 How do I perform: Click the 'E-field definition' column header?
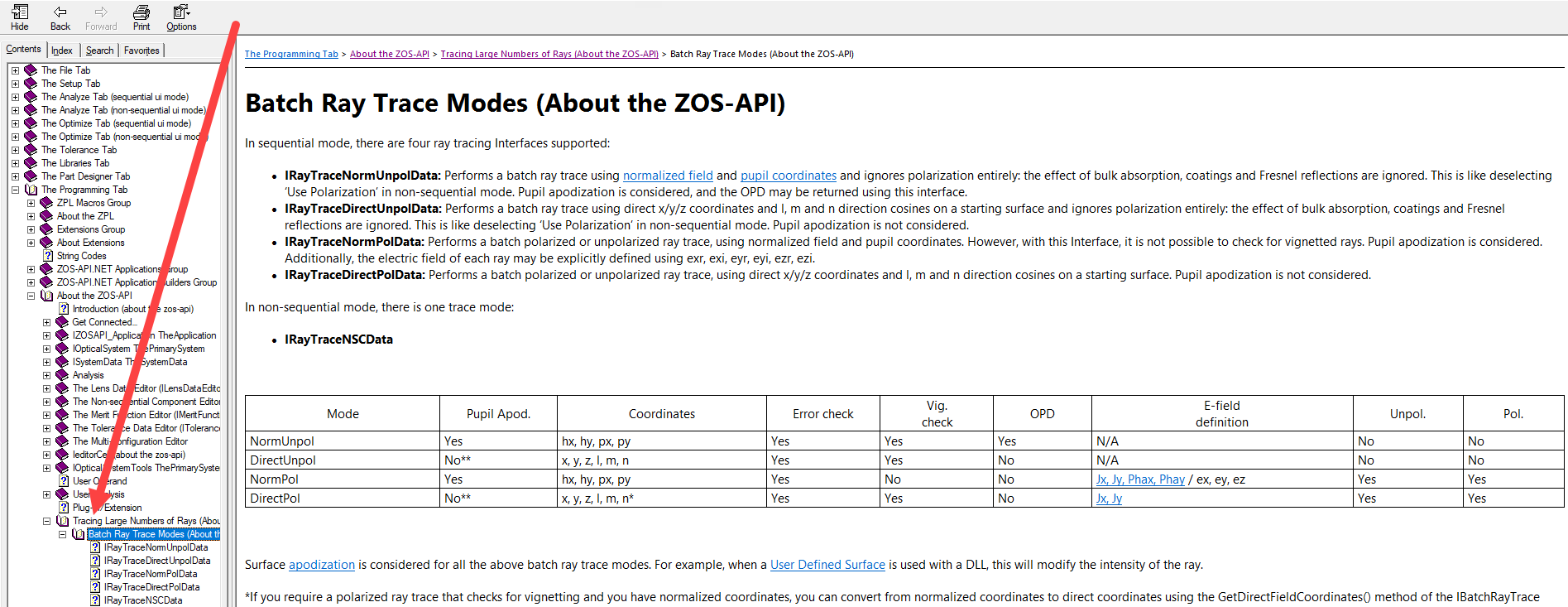(x=1222, y=413)
